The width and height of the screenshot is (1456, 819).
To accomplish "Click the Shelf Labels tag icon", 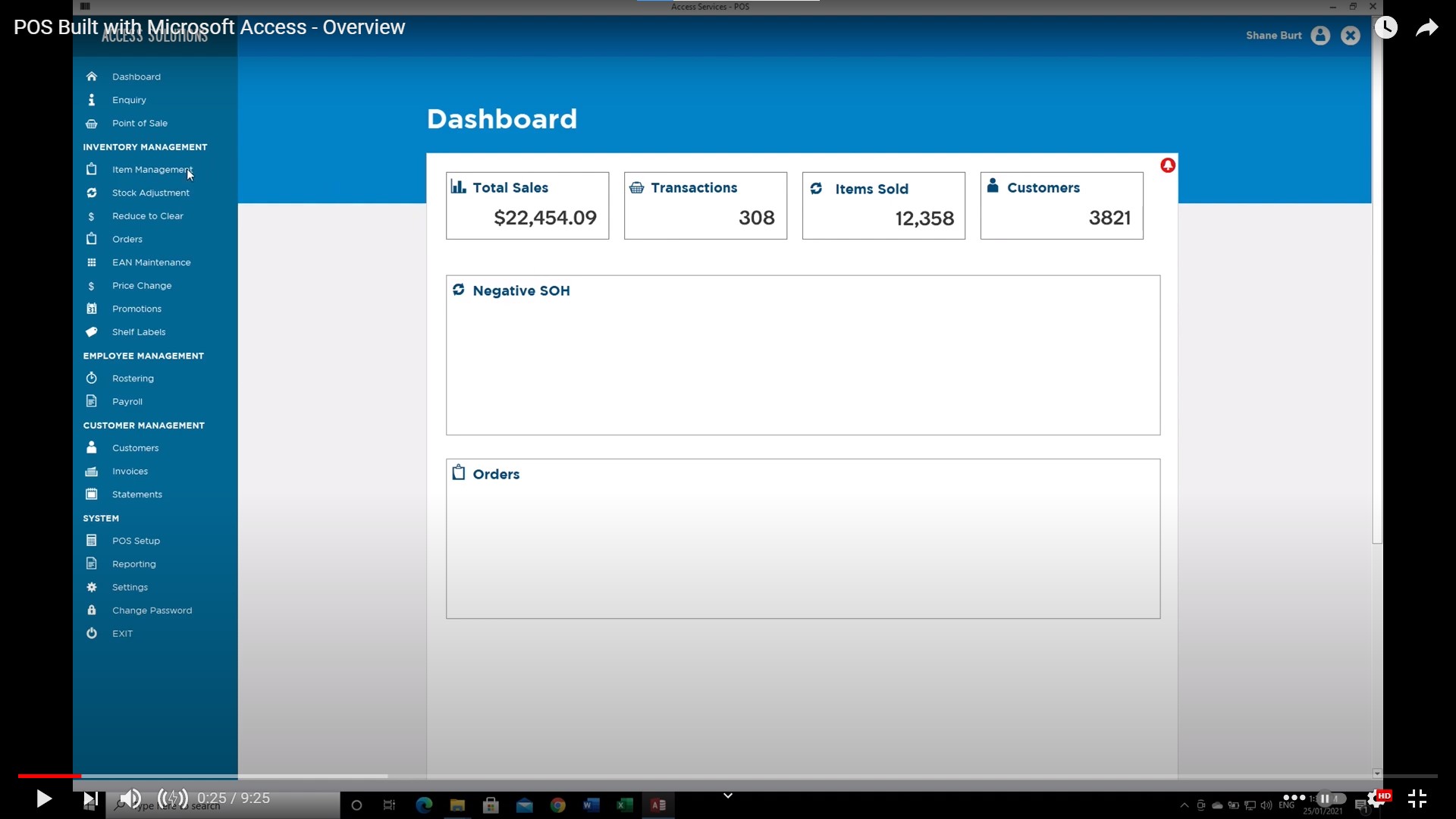I will click(92, 332).
